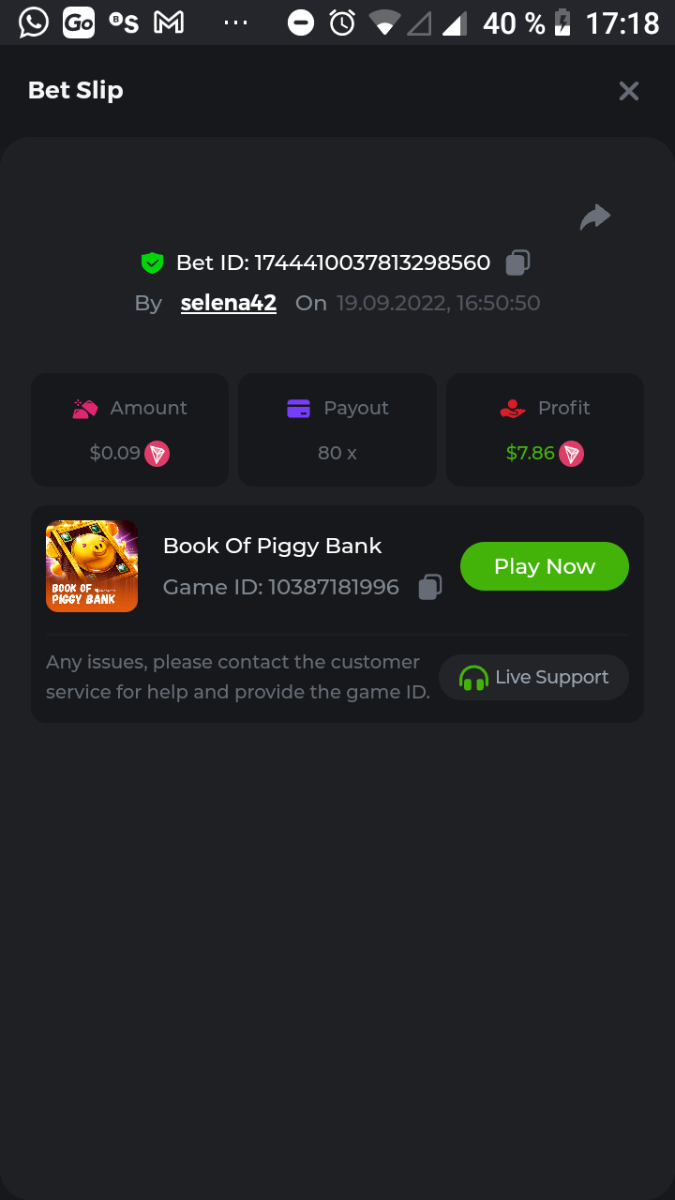Tap the TRON coin beside $0.09
This screenshot has height=1200, width=675.
click(157, 454)
